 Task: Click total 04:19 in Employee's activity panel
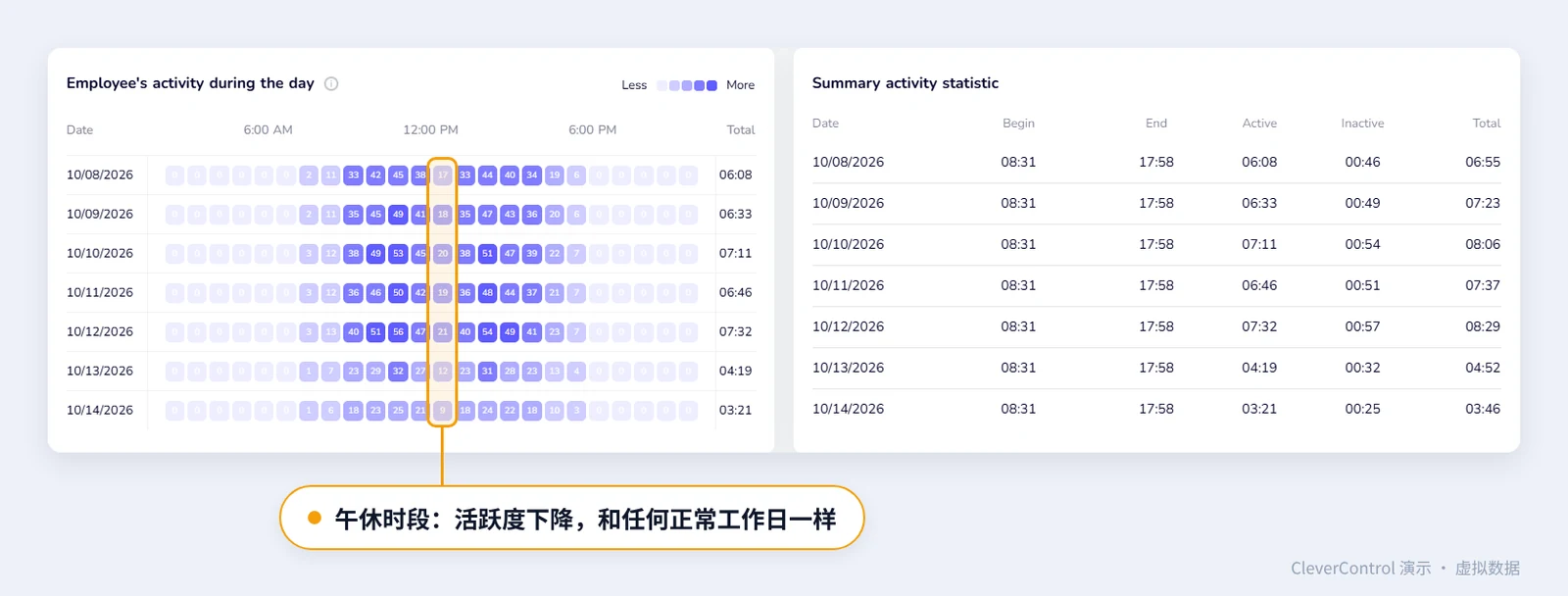[736, 372]
